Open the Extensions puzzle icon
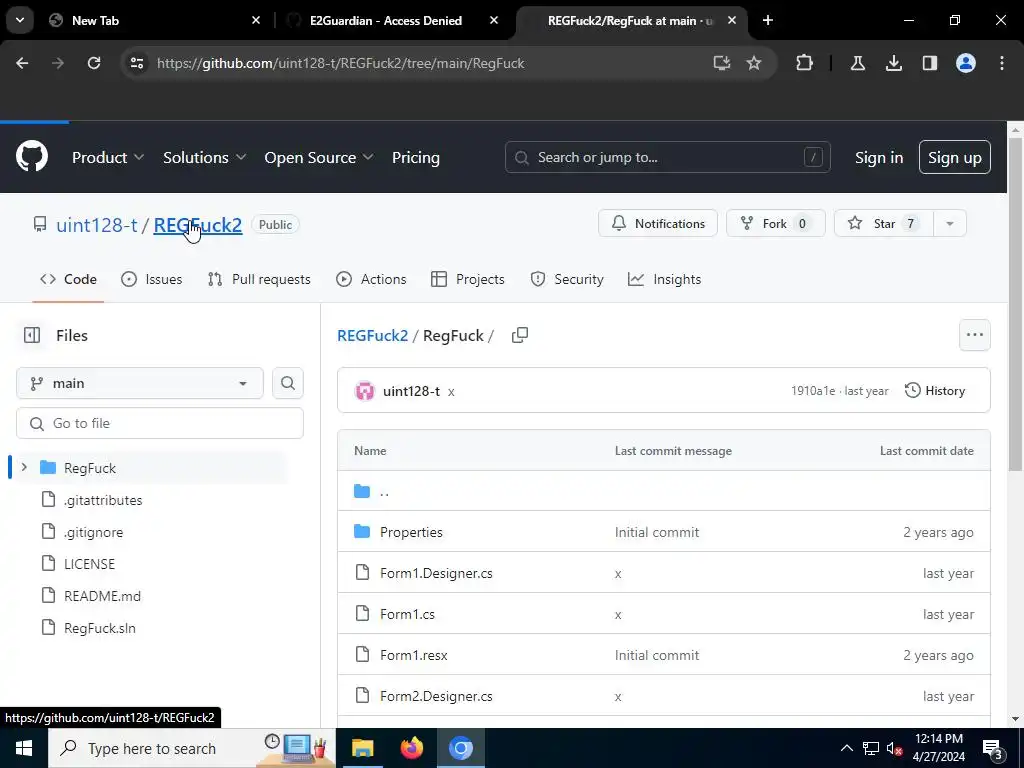The width and height of the screenshot is (1024, 768). pos(805,63)
